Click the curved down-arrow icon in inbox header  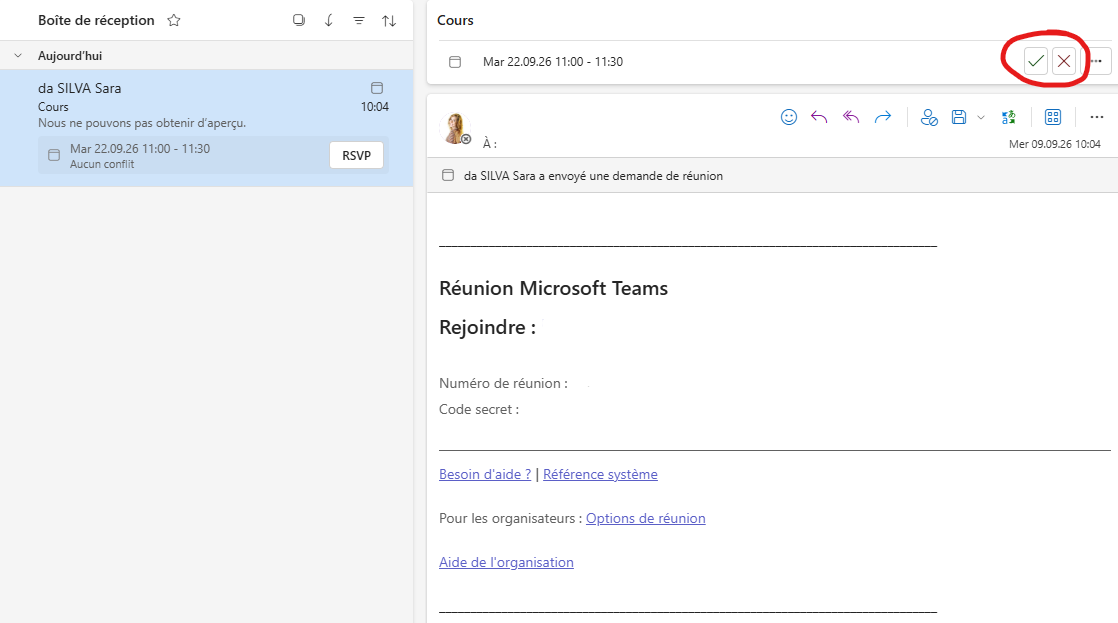click(329, 21)
